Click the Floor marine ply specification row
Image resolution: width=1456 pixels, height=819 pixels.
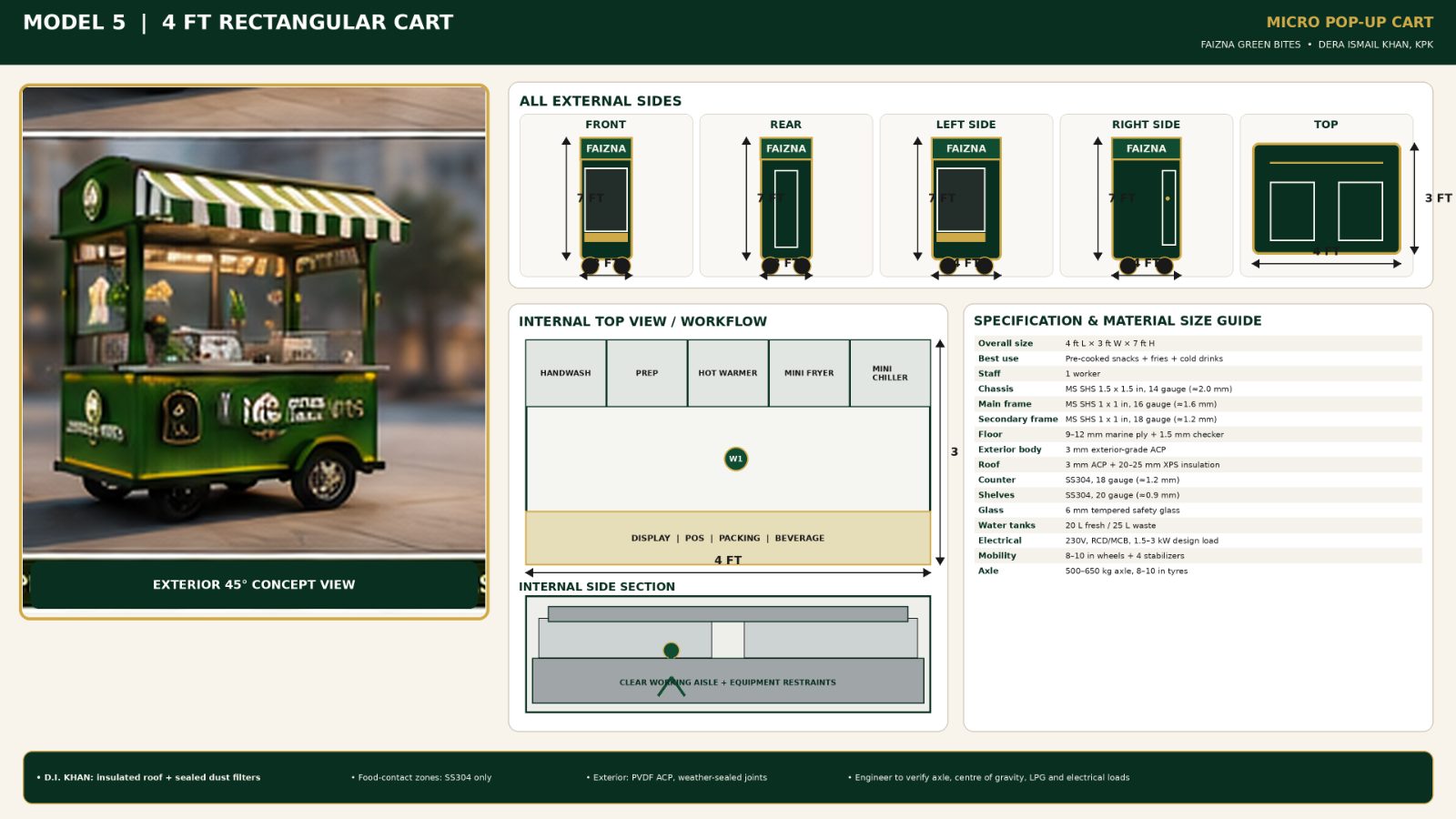pyautogui.click(x=1198, y=434)
